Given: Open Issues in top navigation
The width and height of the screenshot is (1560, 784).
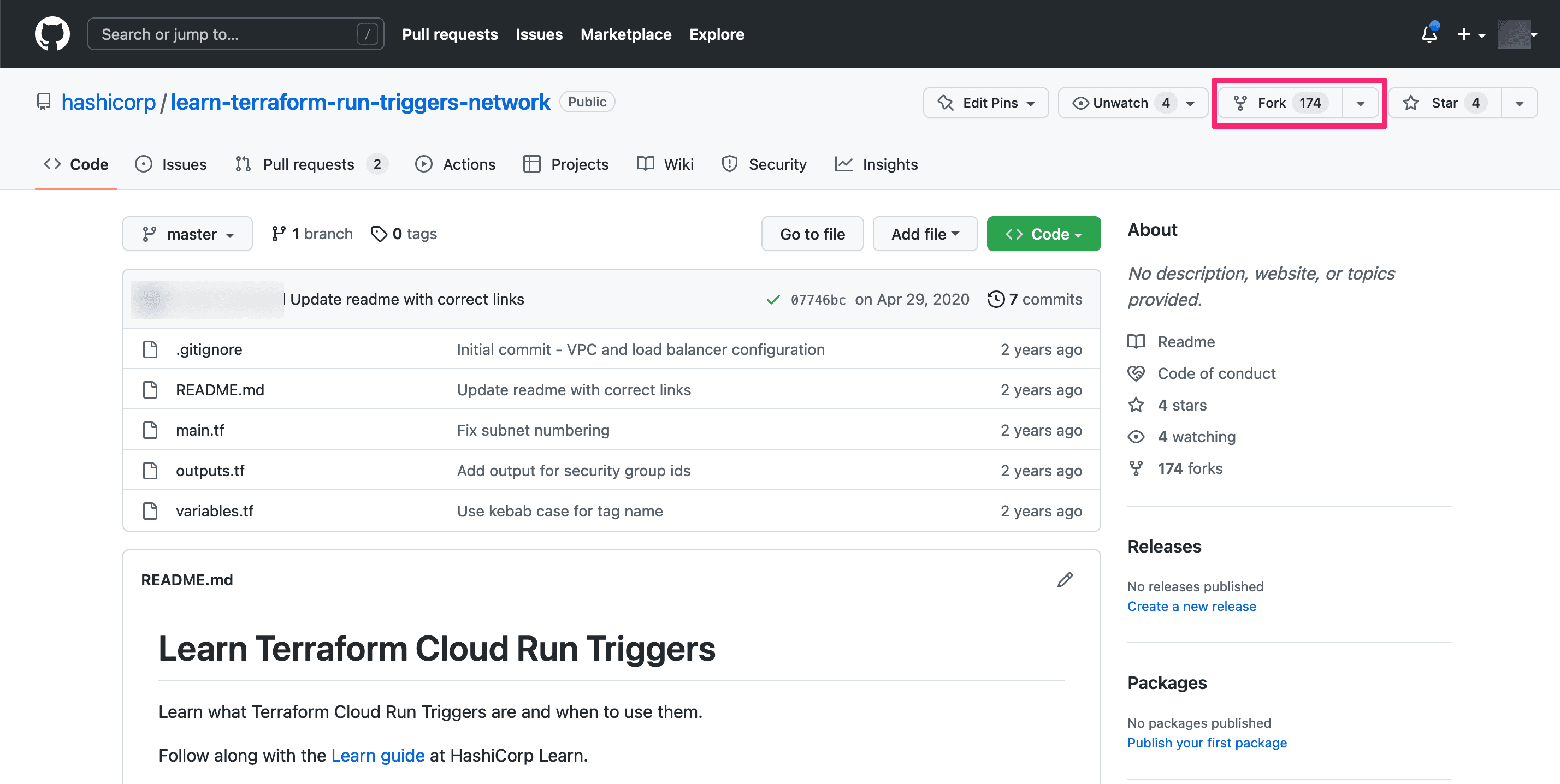Looking at the screenshot, I should (x=539, y=34).
